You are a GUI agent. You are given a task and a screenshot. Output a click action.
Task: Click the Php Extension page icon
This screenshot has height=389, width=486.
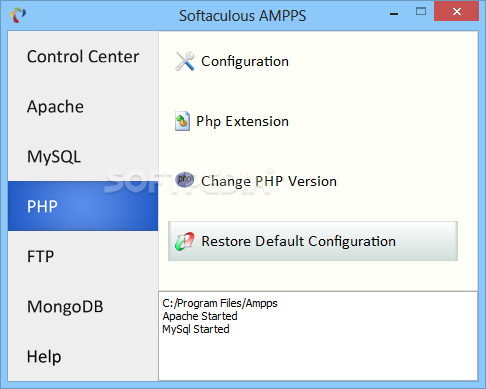coord(182,121)
